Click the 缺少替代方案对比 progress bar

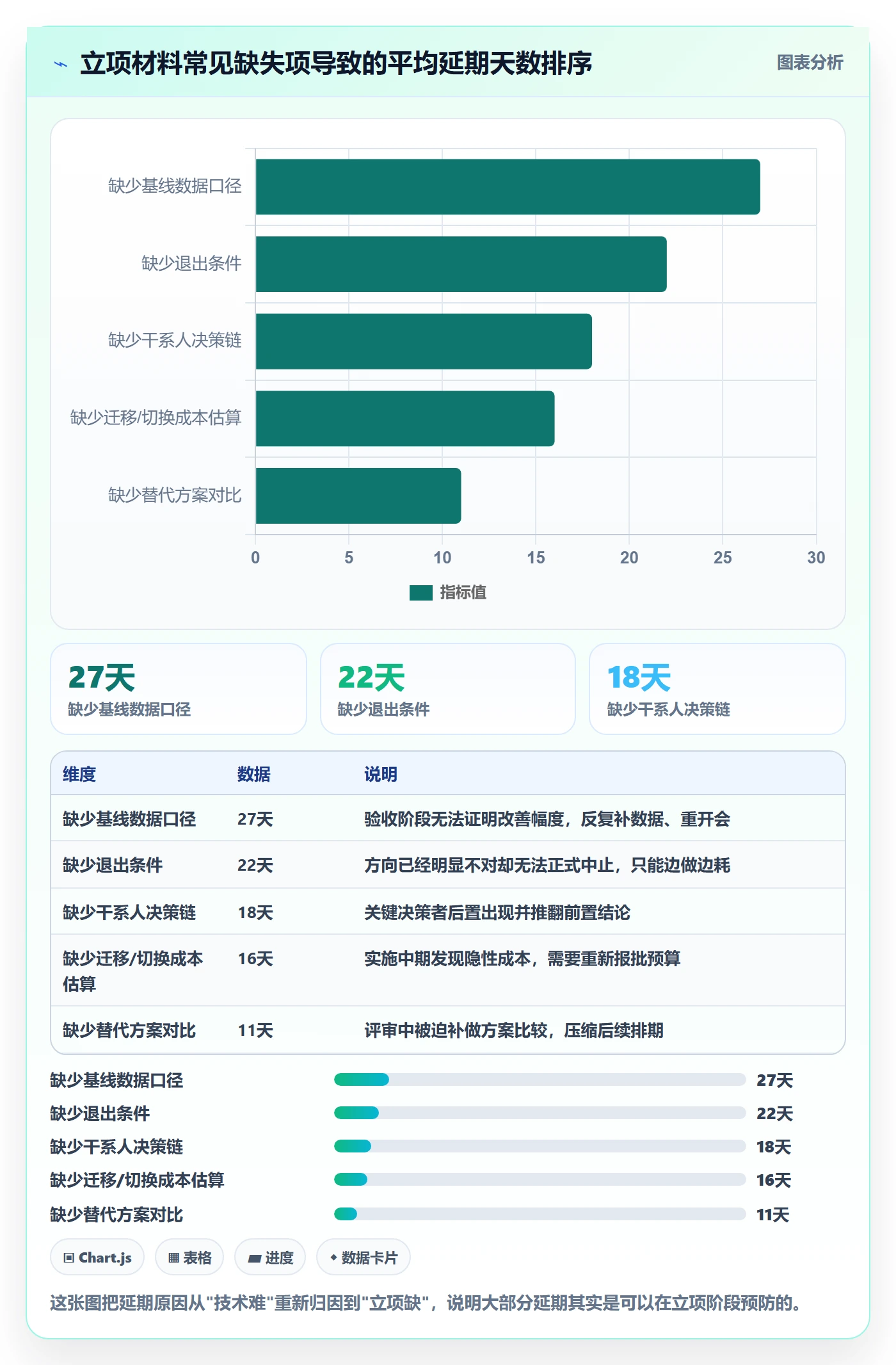tap(540, 1214)
